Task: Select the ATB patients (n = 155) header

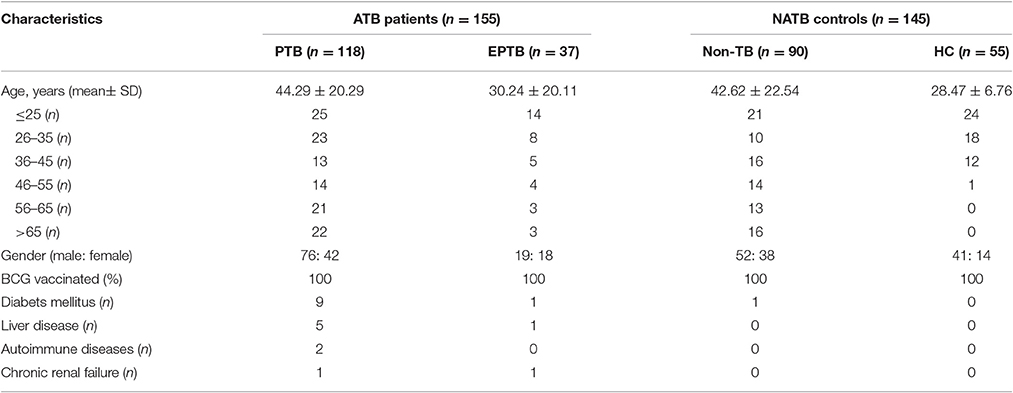Action: (428, 20)
